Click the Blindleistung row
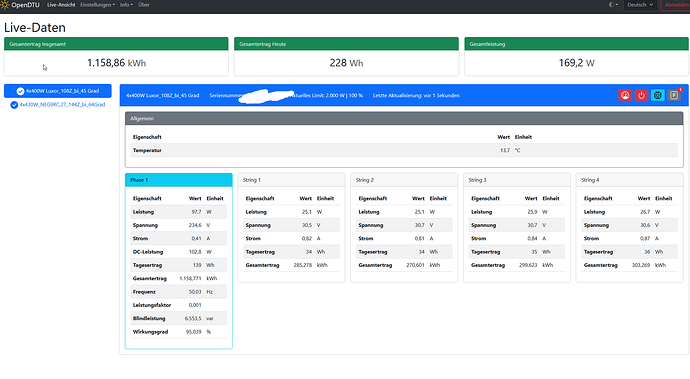Viewport: 690px width, 379px height. click(179, 319)
